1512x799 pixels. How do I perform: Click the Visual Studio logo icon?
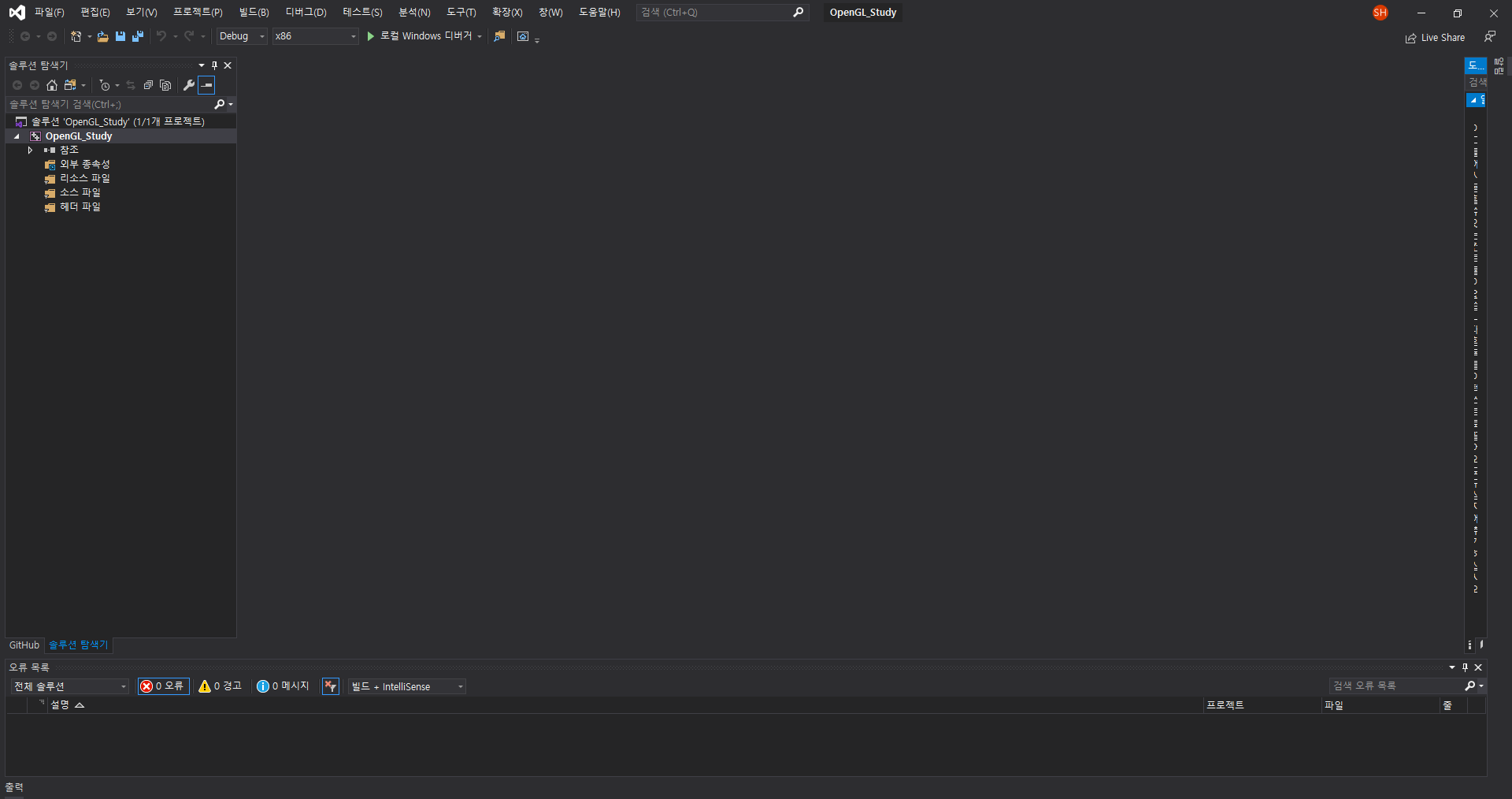tap(17, 13)
